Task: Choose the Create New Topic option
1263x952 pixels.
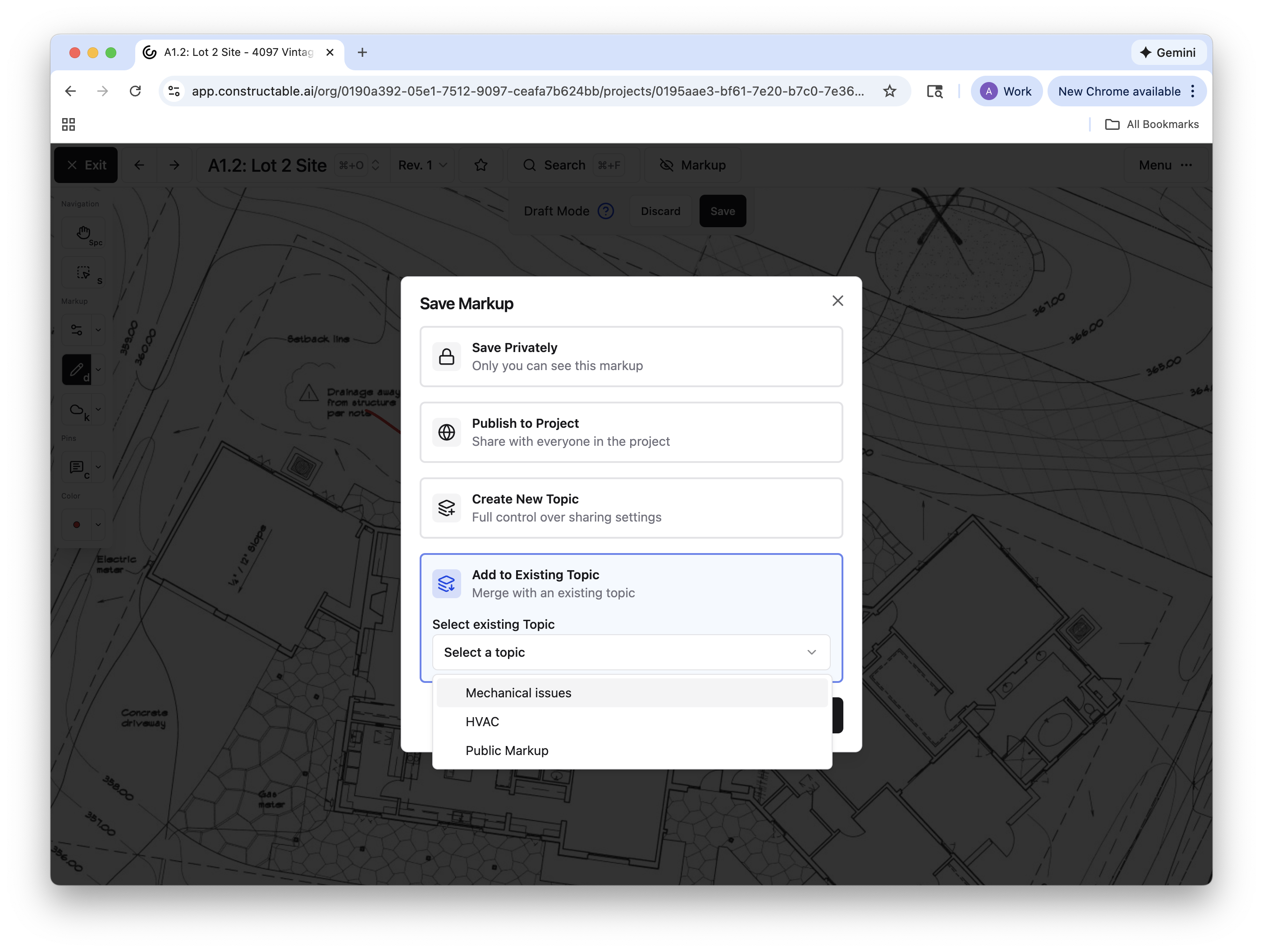Action: click(x=631, y=508)
